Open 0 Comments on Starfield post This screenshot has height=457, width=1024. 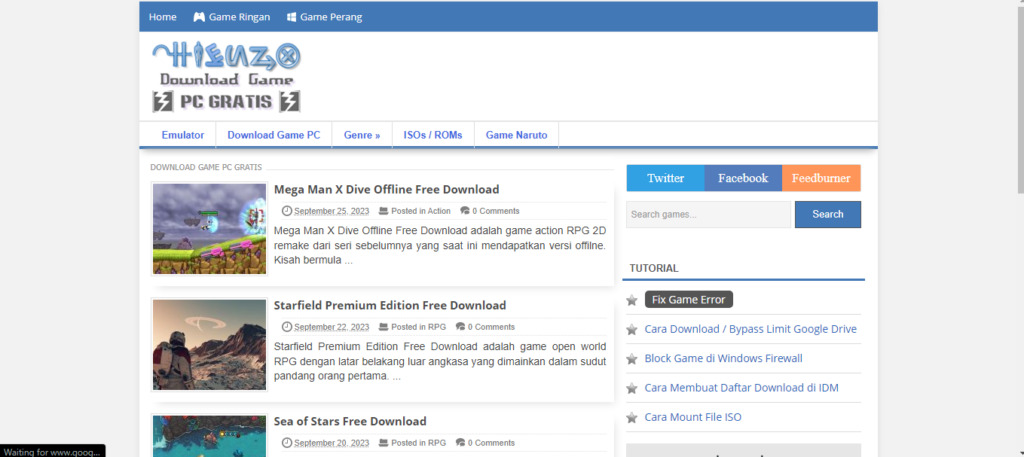491,326
